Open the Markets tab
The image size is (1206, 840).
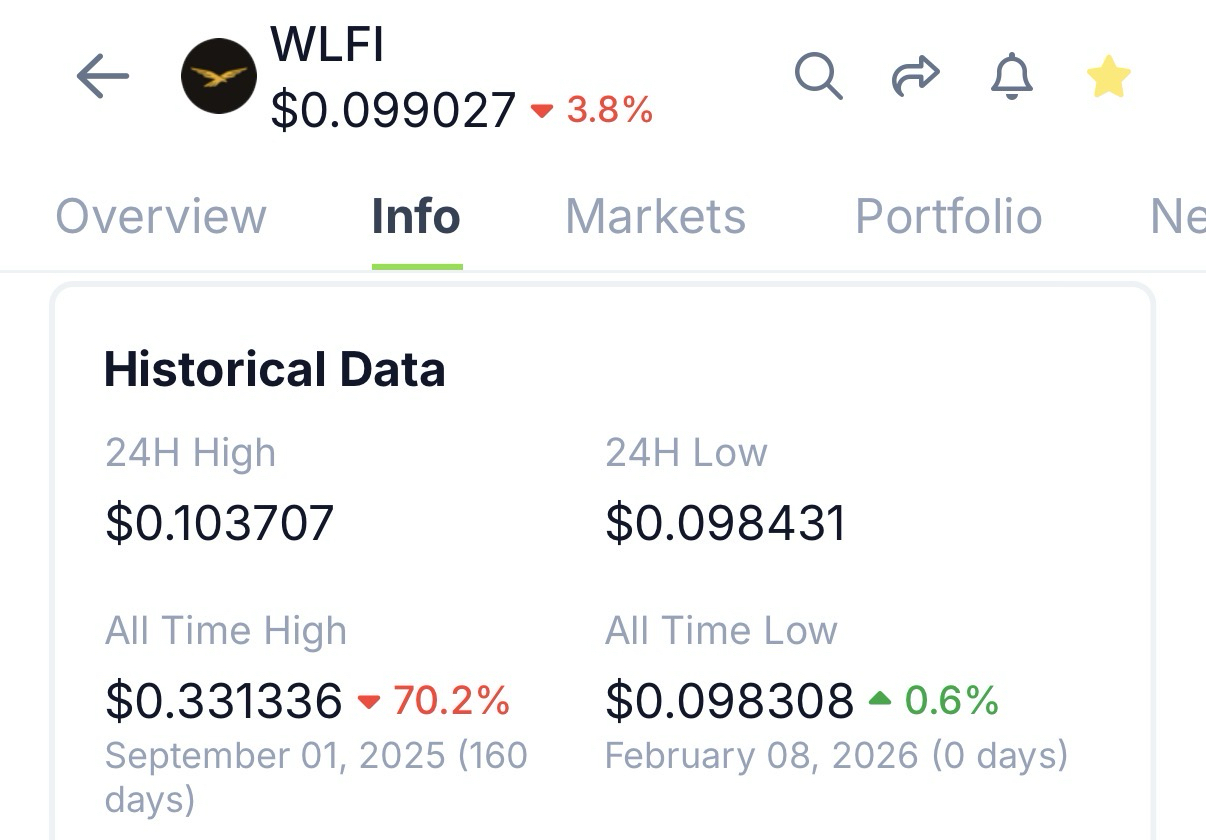click(x=655, y=217)
